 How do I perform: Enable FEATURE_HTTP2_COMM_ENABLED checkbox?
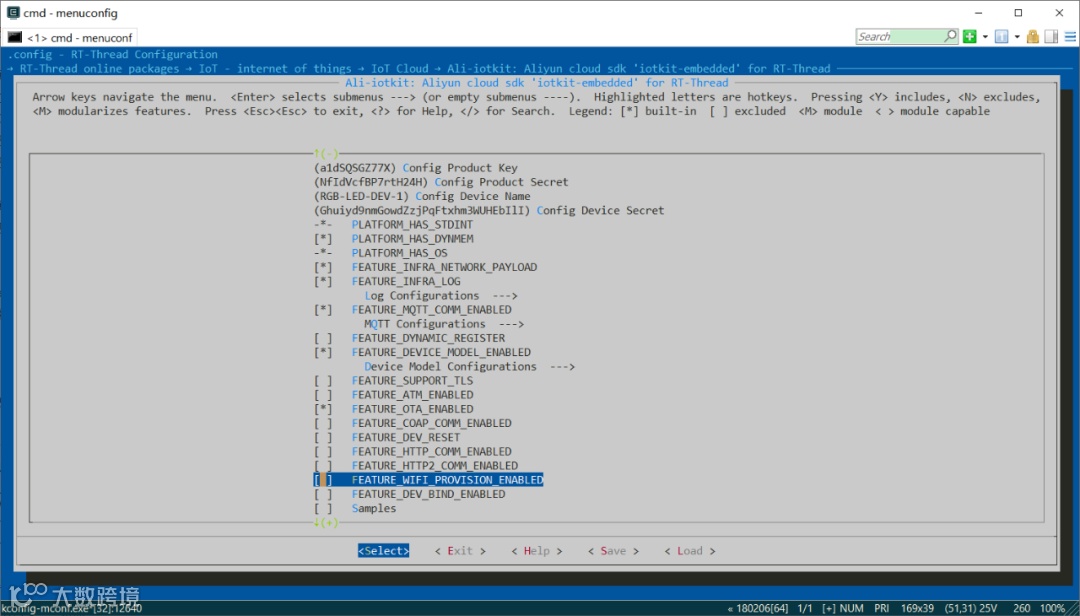click(x=323, y=466)
